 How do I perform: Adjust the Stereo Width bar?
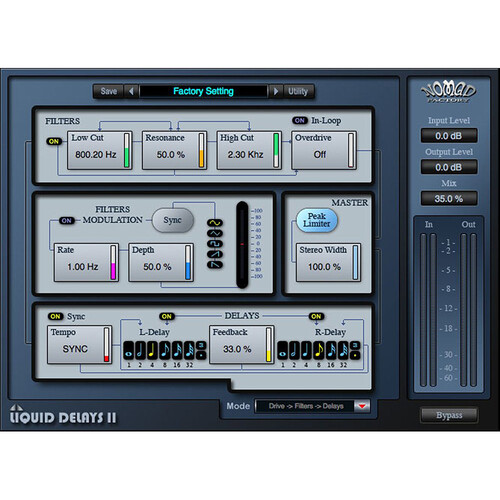[x=355, y=262]
